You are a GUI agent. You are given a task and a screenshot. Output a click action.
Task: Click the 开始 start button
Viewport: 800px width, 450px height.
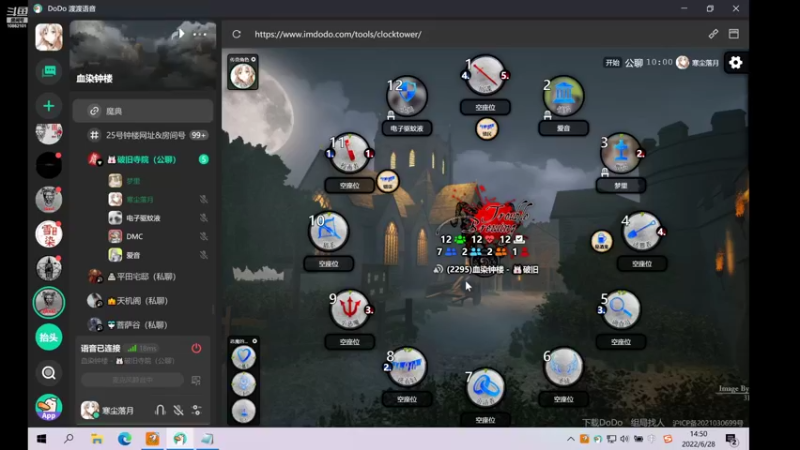pos(612,63)
